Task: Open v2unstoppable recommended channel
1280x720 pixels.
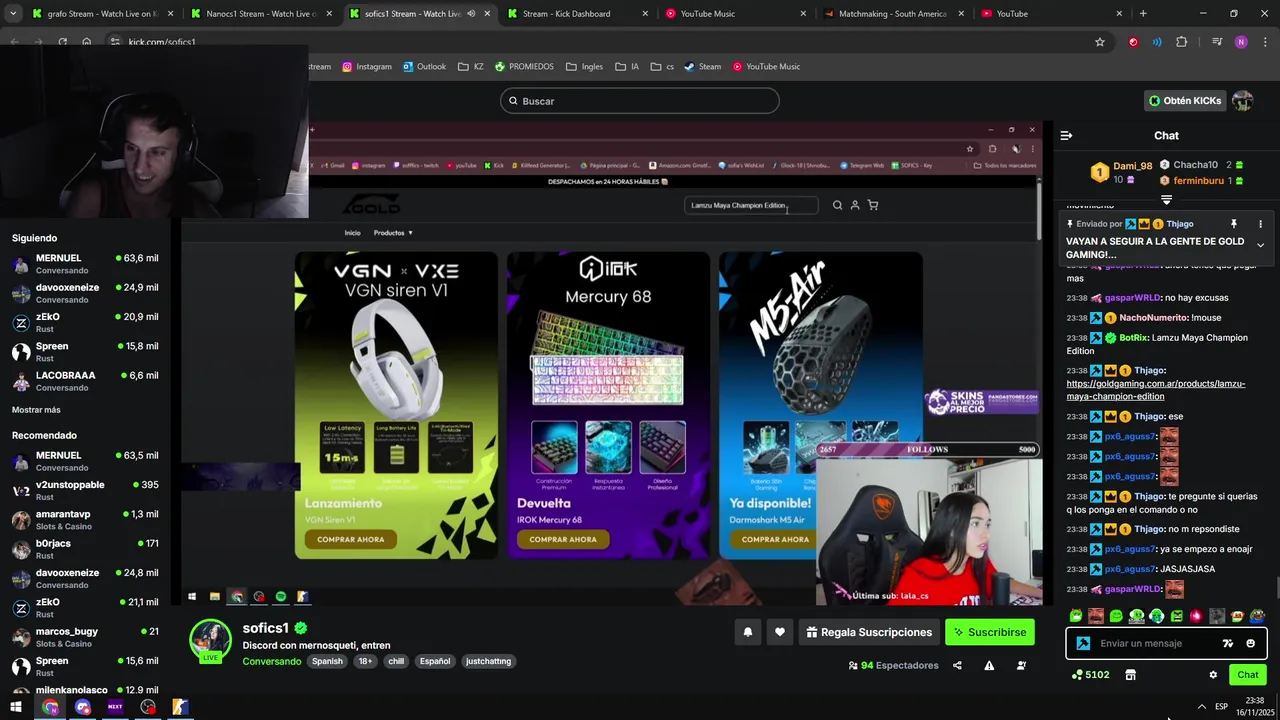Action: [x=85, y=490]
